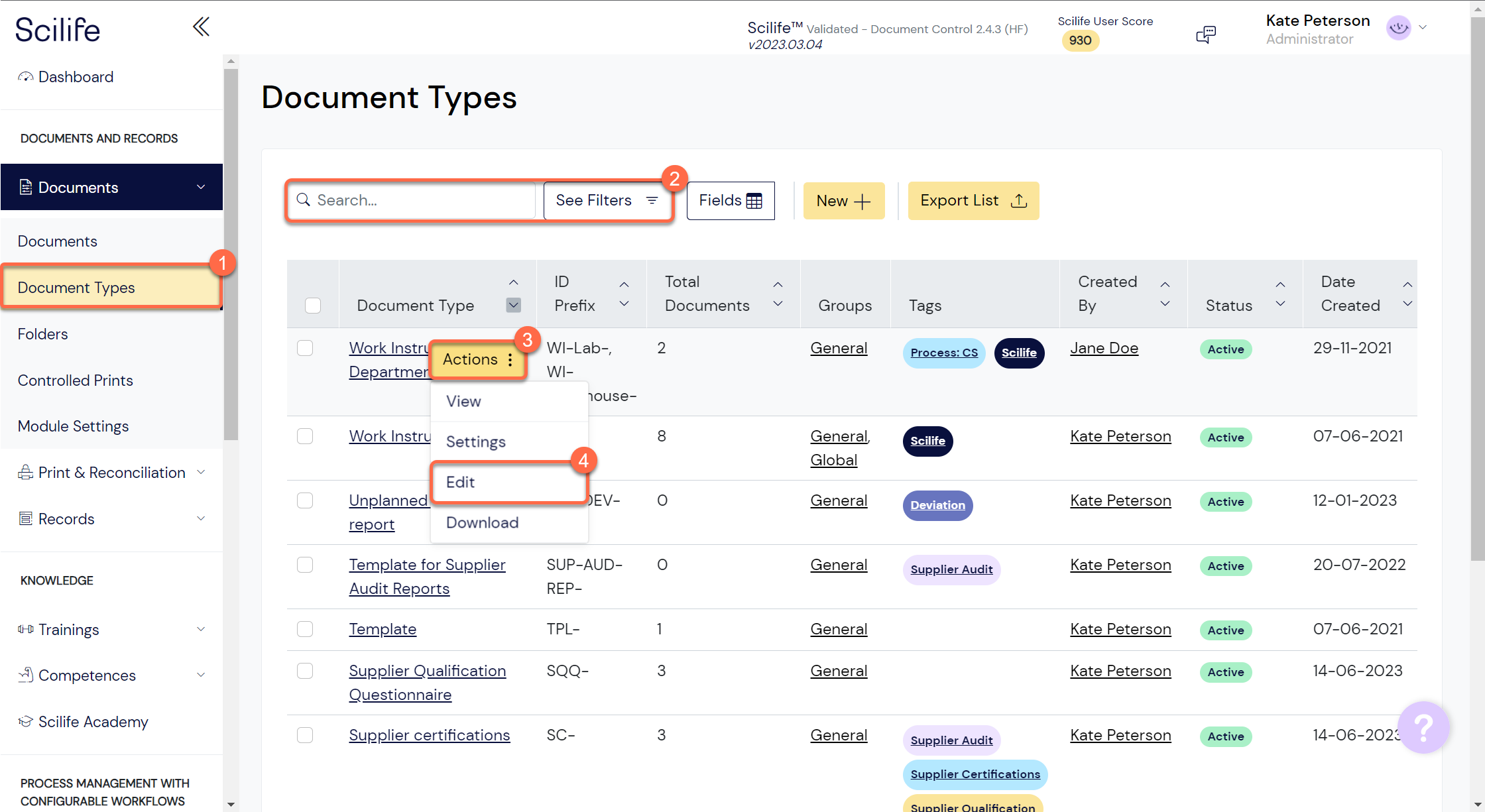The height and width of the screenshot is (812, 1485).
Task: Click the Export List upload icon
Action: (x=1019, y=201)
